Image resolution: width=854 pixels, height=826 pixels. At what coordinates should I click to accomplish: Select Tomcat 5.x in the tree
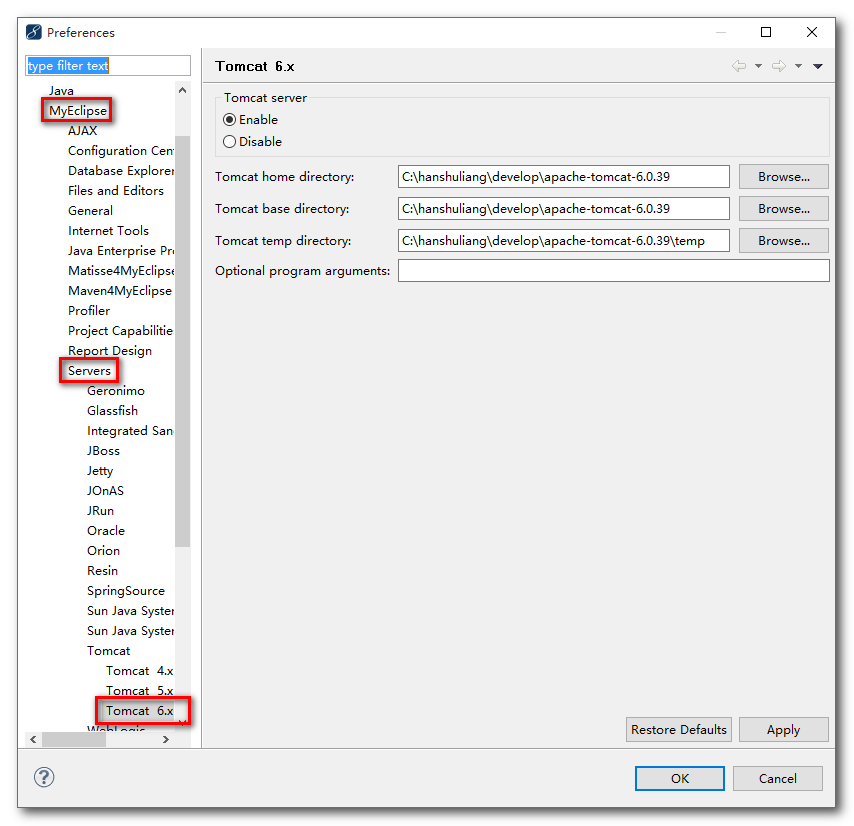(x=139, y=691)
